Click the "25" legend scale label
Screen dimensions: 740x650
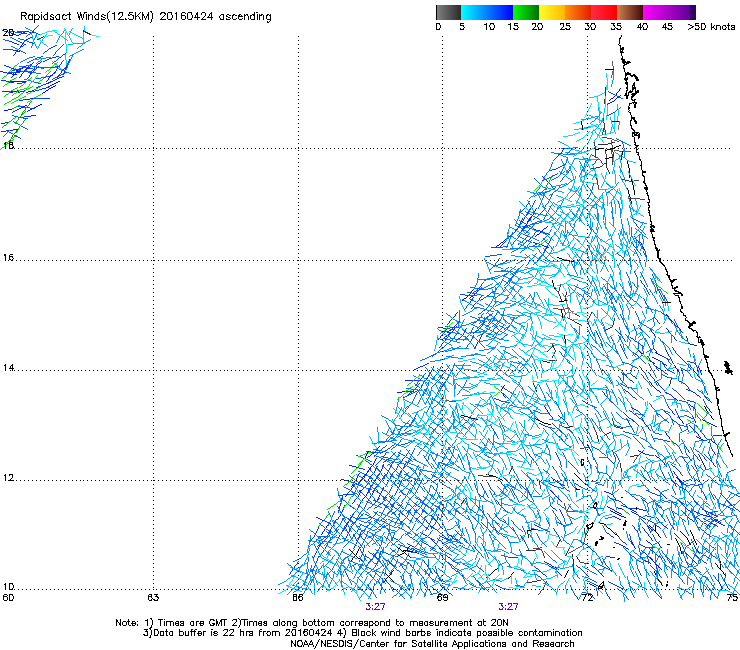point(565,27)
